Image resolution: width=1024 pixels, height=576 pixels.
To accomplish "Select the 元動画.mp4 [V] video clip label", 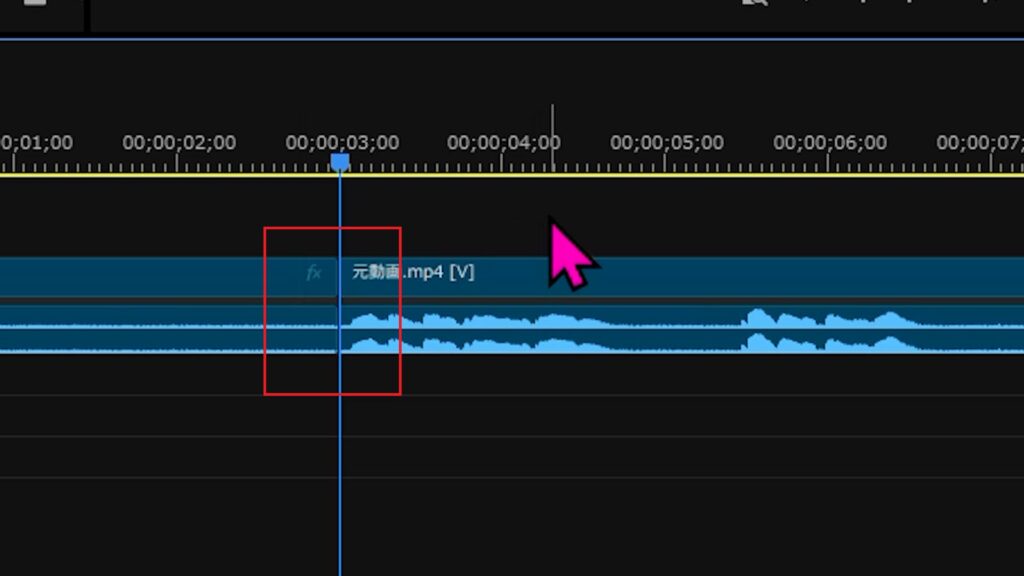I will coord(412,272).
